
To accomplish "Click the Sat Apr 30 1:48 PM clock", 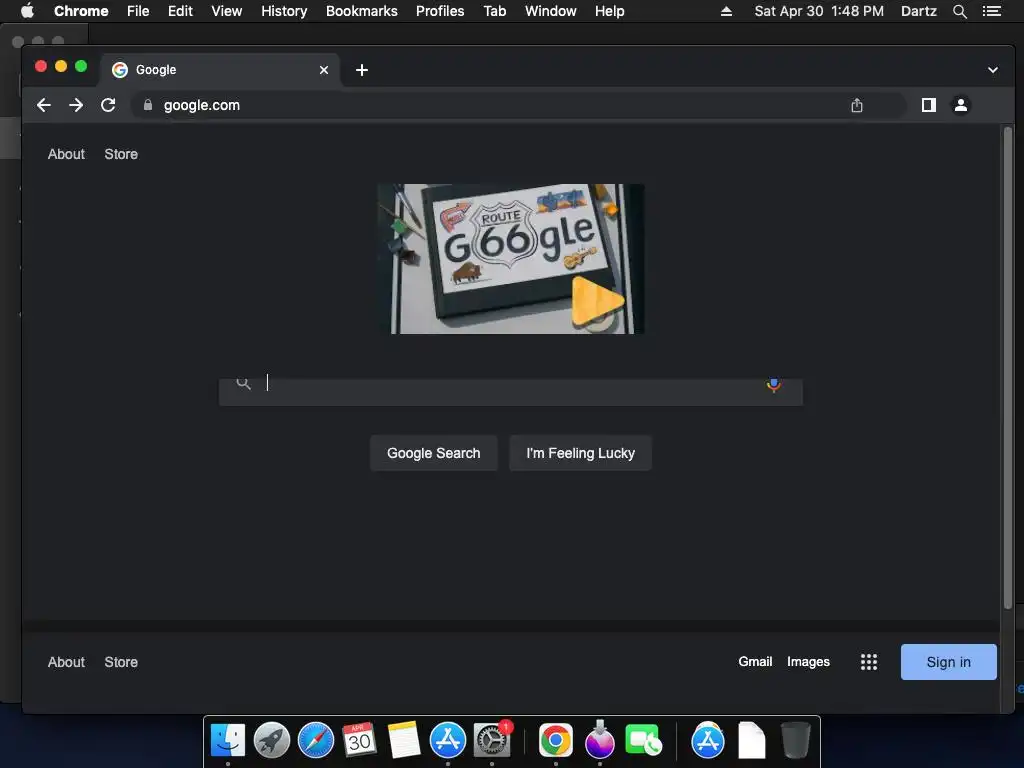I will [819, 11].
